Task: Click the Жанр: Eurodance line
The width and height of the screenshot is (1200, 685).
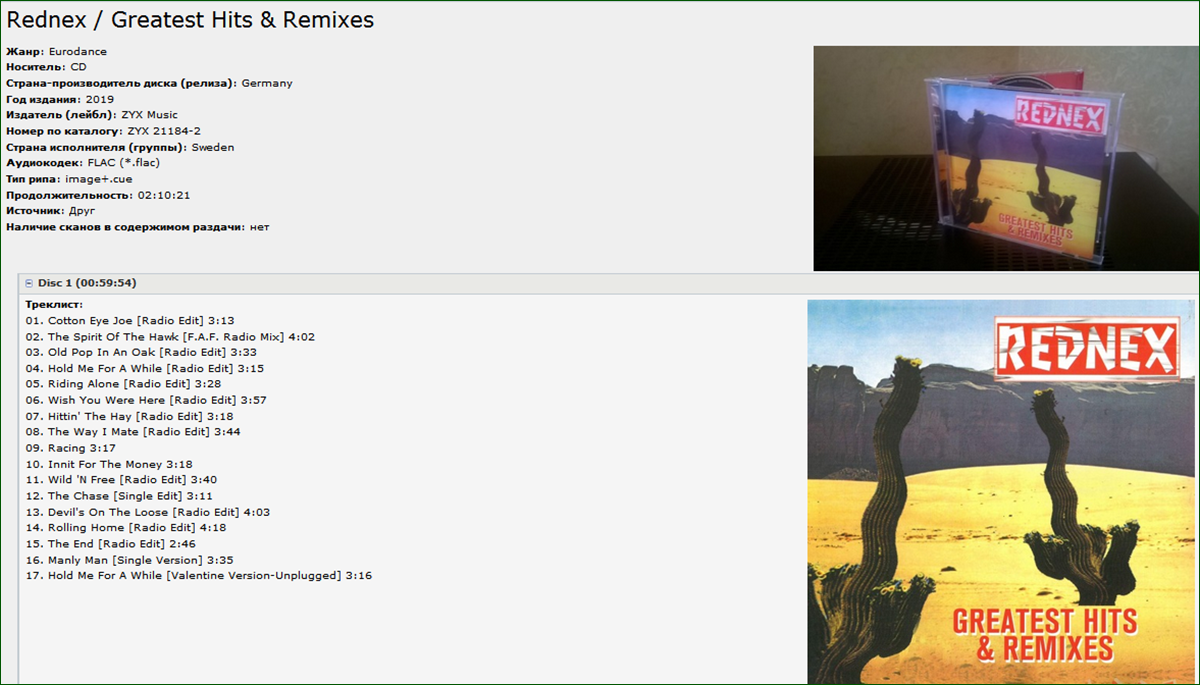Action: 56,51
